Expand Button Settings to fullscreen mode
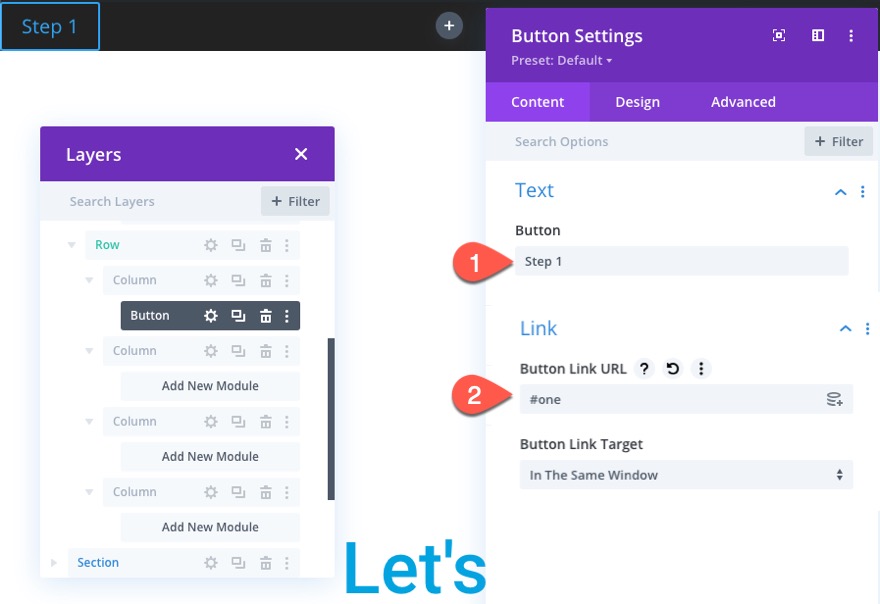The width and height of the screenshot is (880, 604). 778,35
